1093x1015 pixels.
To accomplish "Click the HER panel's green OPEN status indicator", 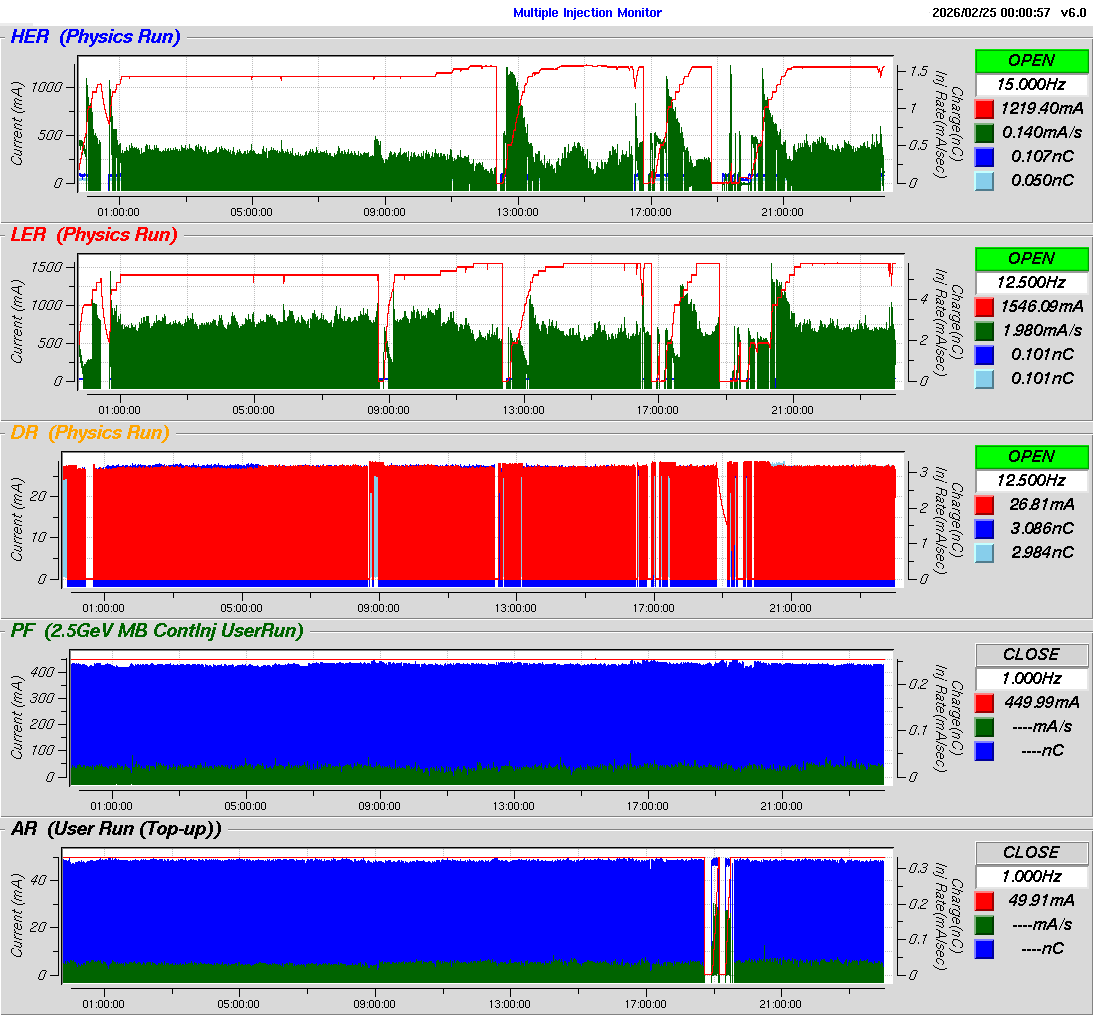I will (x=1031, y=61).
